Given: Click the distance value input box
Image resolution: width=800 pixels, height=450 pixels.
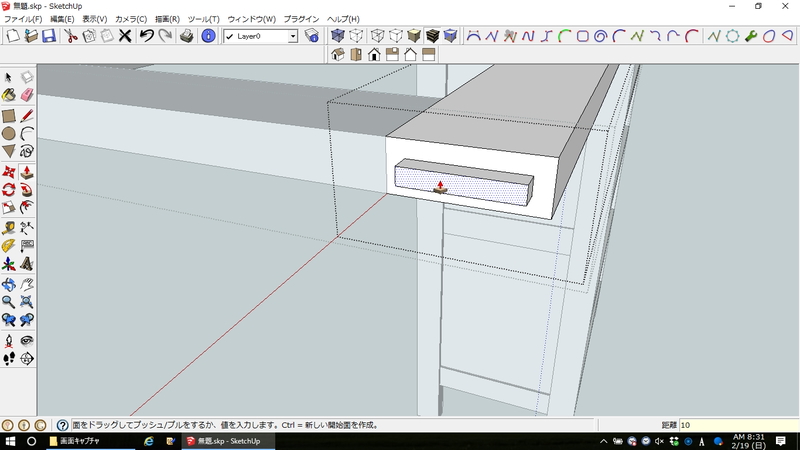Looking at the screenshot, I should tap(736, 425).
